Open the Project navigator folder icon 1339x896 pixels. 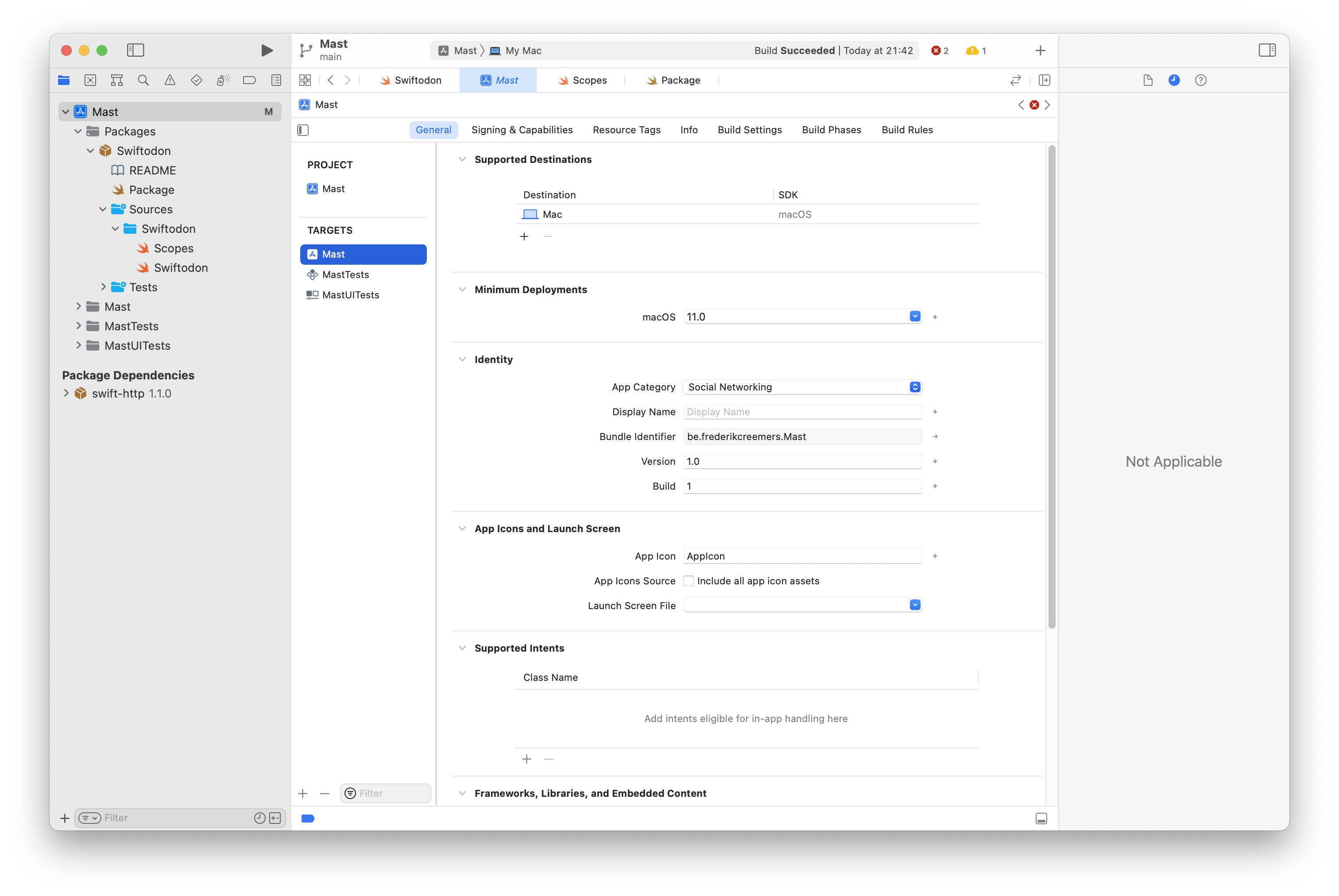tap(63, 80)
